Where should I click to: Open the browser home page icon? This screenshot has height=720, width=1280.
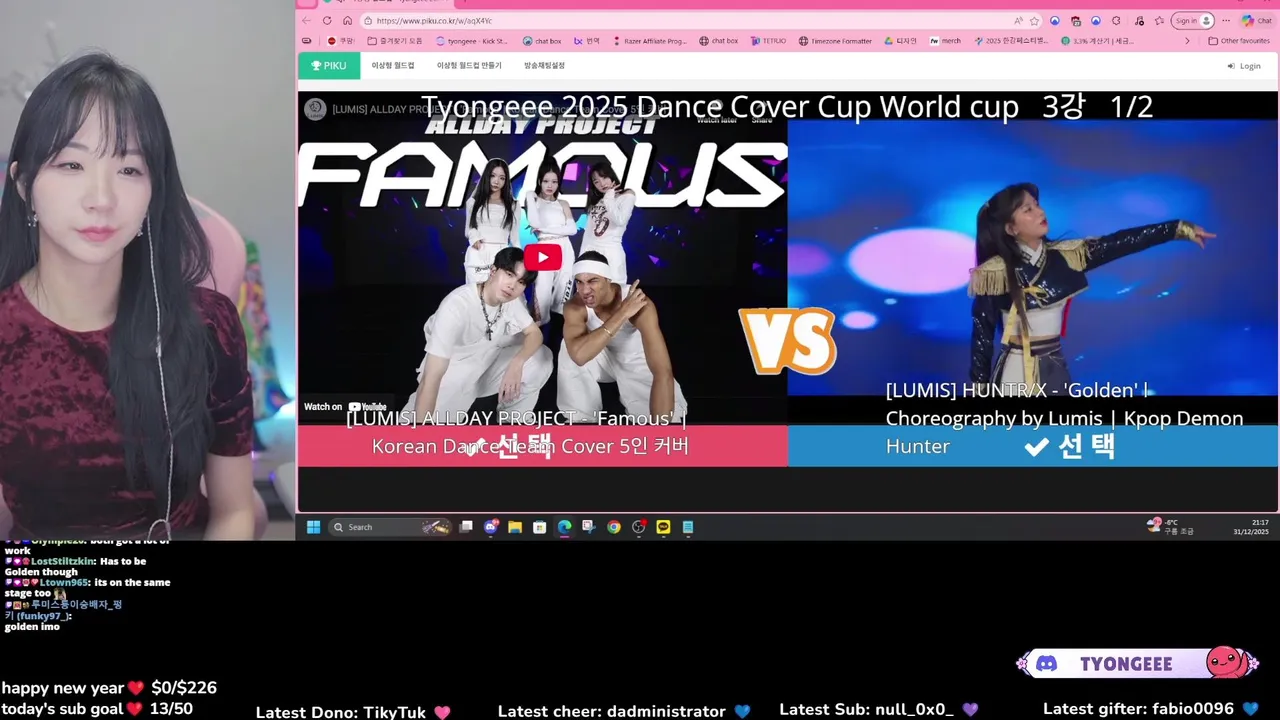pos(347,20)
